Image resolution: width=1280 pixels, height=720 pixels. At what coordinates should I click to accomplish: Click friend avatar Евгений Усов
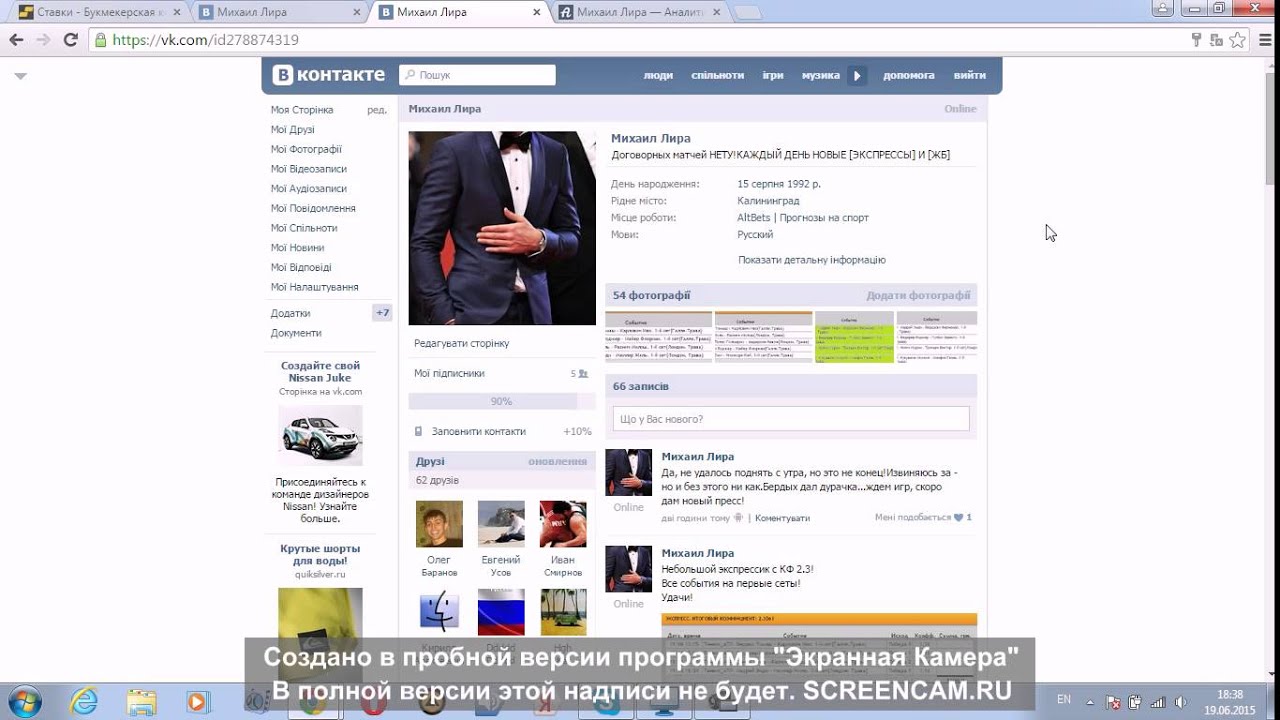click(501, 524)
